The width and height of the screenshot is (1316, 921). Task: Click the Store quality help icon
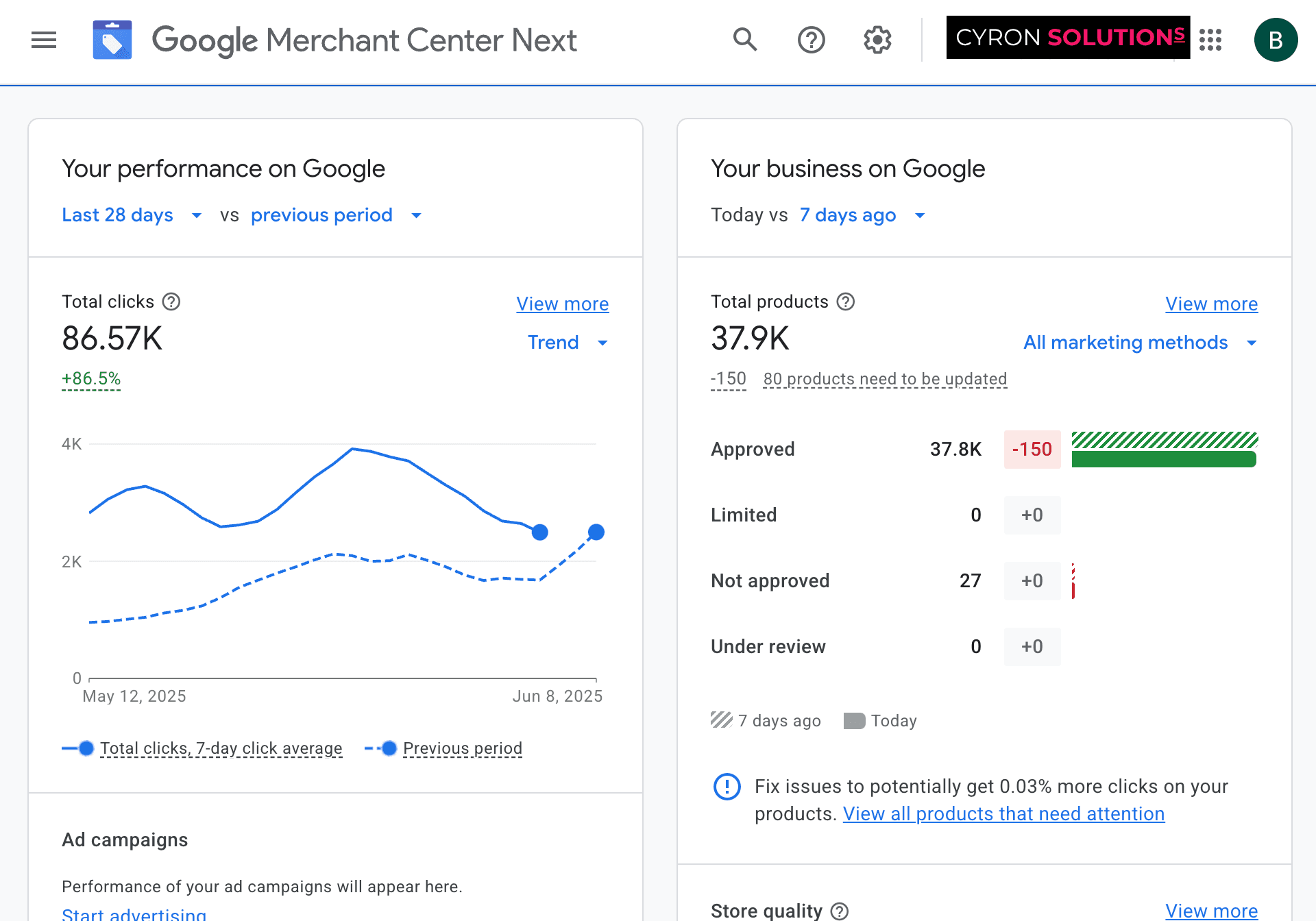click(x=840, y=911)
